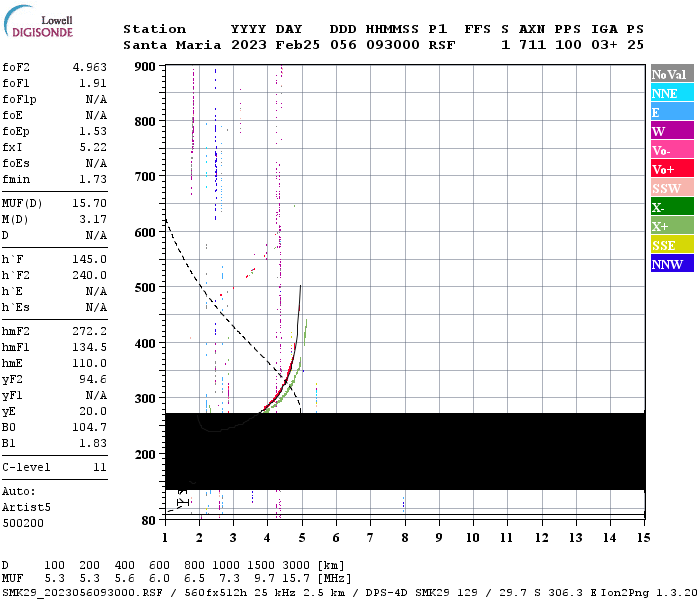Click the Santa Maria station name
The width and height of the screenshot is (700, 600).
coord(172,45)
